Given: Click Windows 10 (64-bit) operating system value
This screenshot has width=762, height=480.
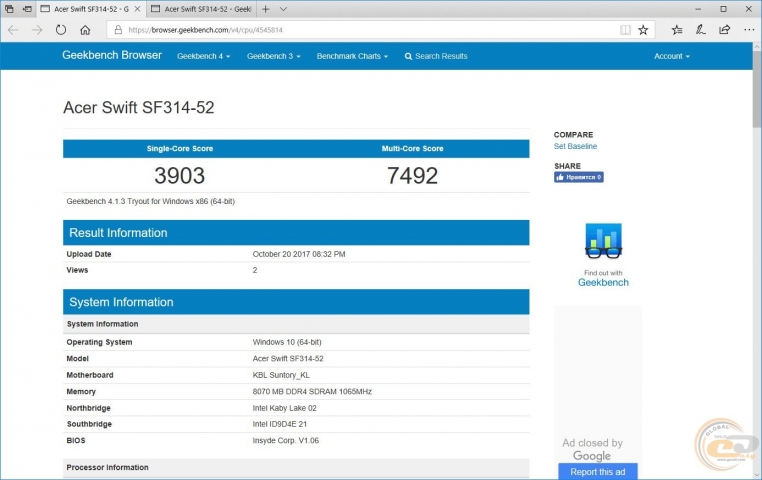Looking at the screenshot, I should pos(287,342).
